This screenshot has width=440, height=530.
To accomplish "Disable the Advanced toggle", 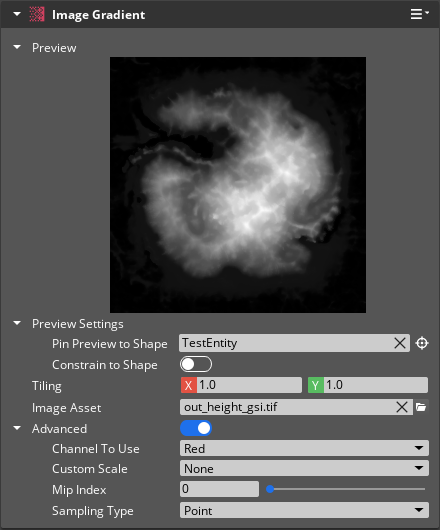I will pos(196,428).
